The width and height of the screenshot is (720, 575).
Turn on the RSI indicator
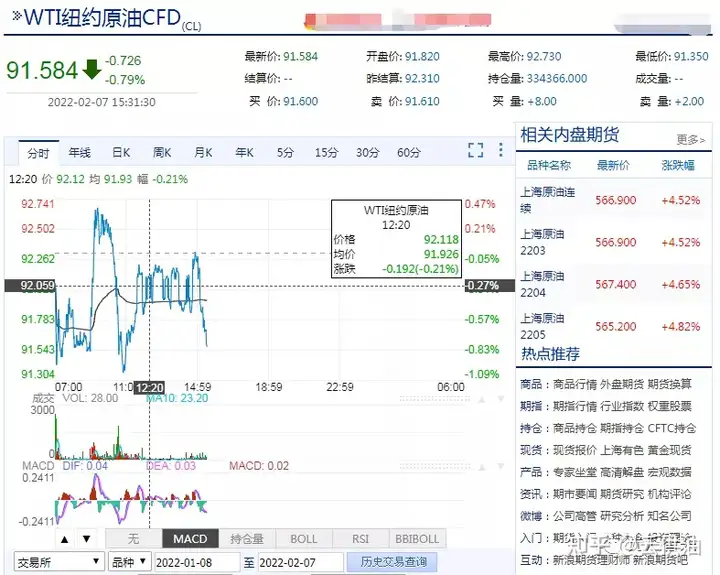[360, 539]
